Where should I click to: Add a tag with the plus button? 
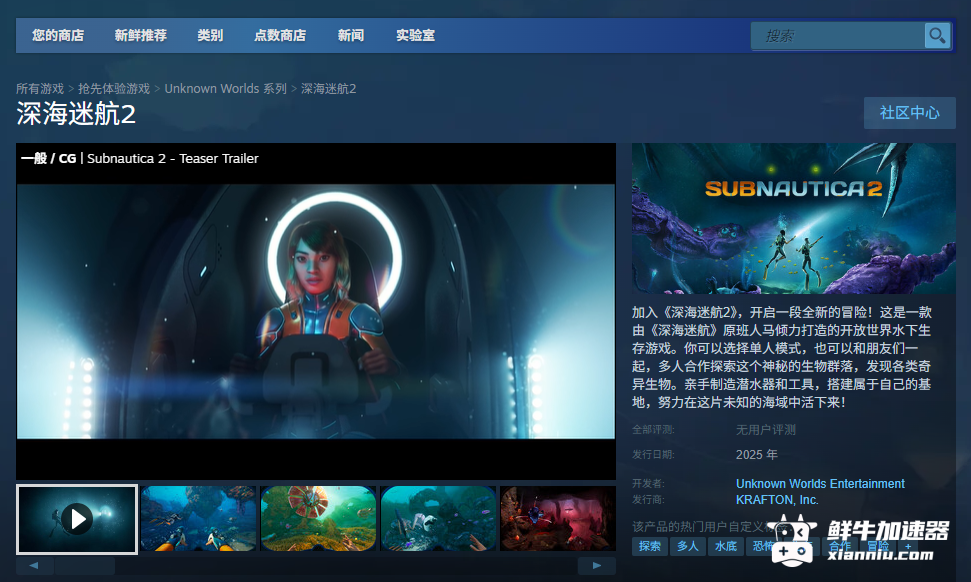click(x=908, y=546)
